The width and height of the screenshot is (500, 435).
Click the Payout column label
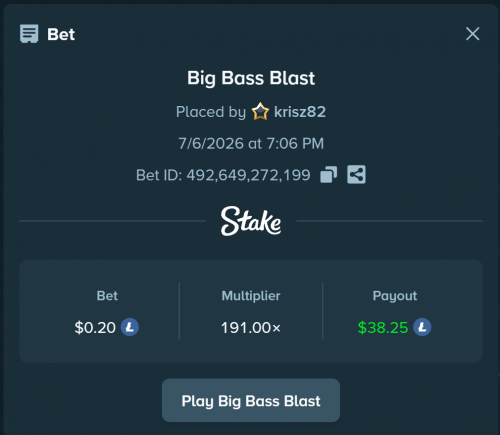395,296
